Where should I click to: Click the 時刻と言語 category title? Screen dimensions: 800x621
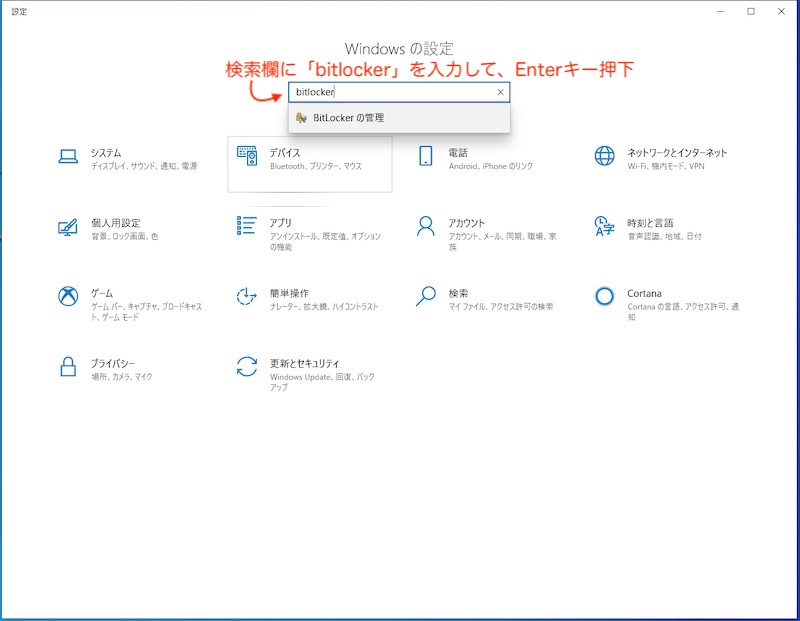coord(650,223)
